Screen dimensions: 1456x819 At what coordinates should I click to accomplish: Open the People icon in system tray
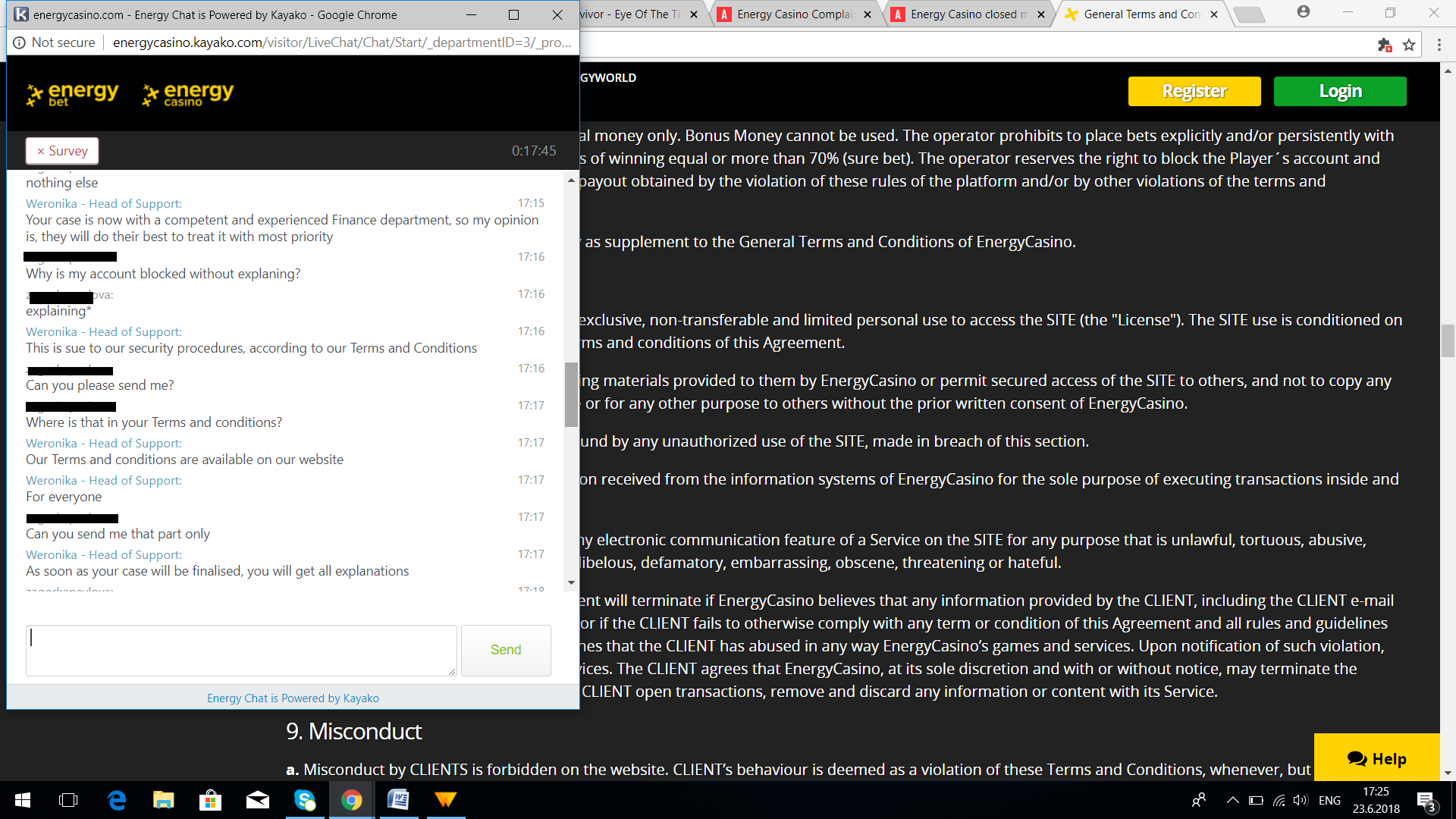click(1199, 800)
